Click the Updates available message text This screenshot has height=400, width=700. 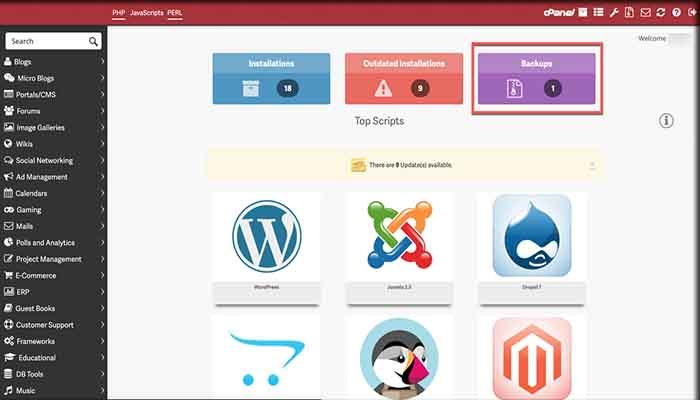coord(410,165)
